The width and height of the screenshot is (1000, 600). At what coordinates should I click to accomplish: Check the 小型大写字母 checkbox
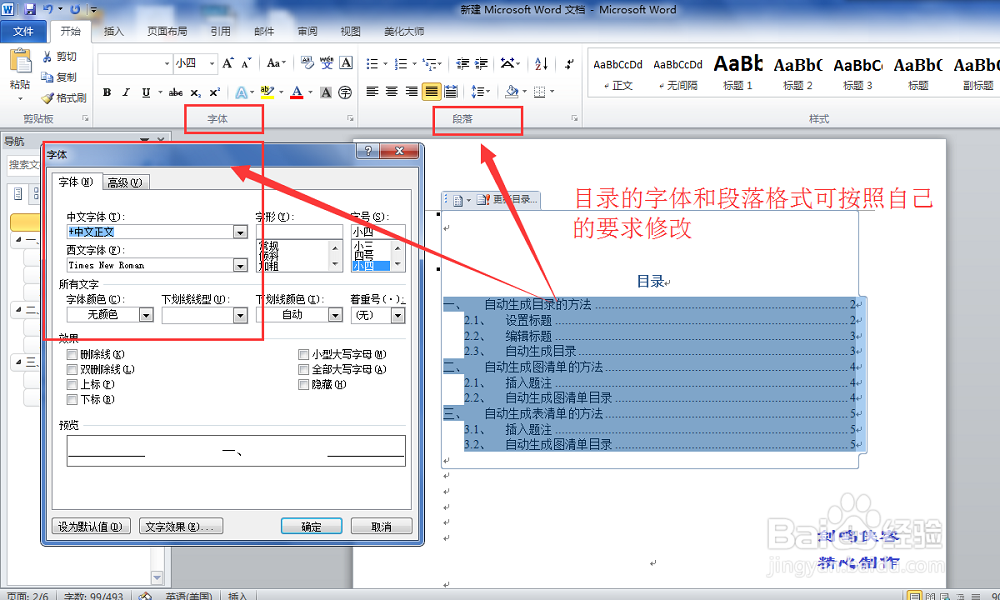[304, 354]
